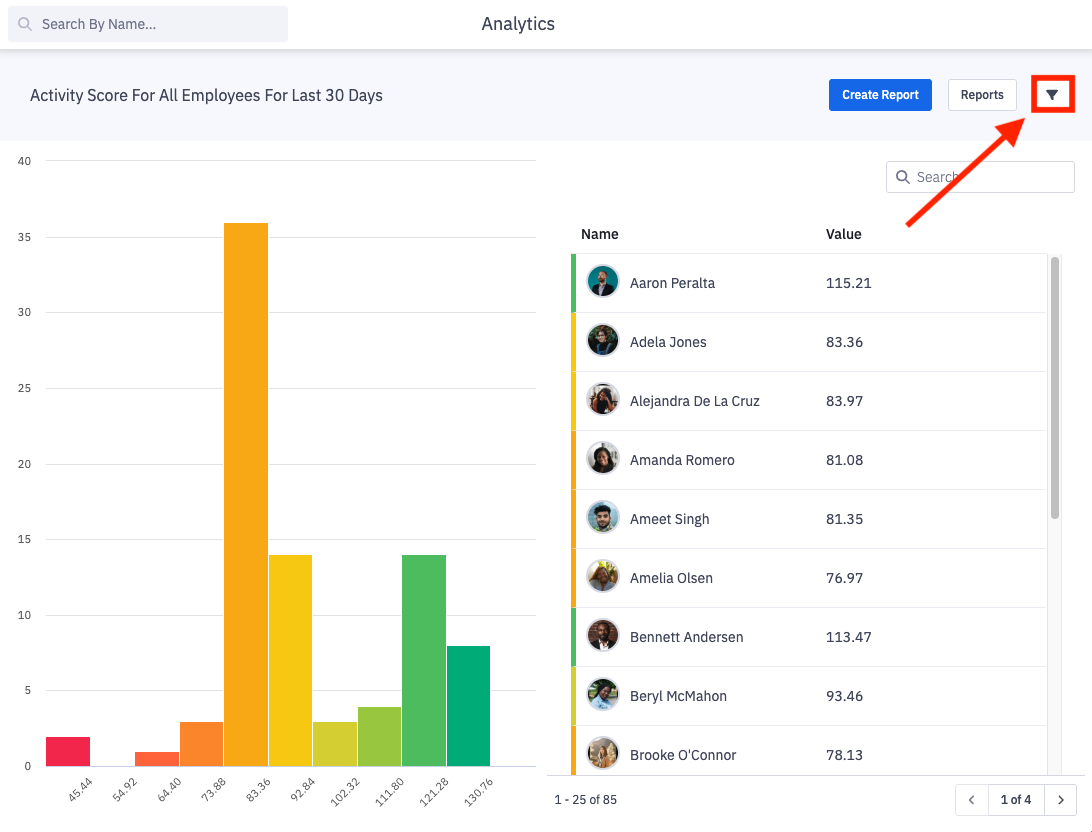This screenshot has height=832, width=1092.
Task: Click Aaron Peralta's avatar
Action: [x=603, y=283]
